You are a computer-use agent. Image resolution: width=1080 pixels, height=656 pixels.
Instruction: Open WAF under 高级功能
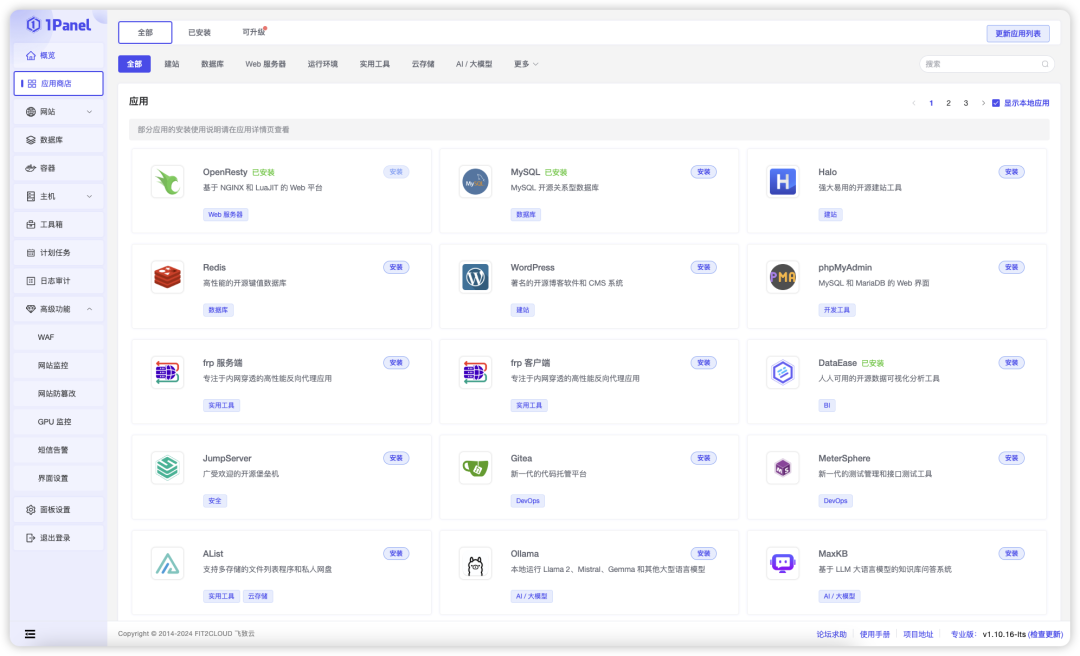59,338
